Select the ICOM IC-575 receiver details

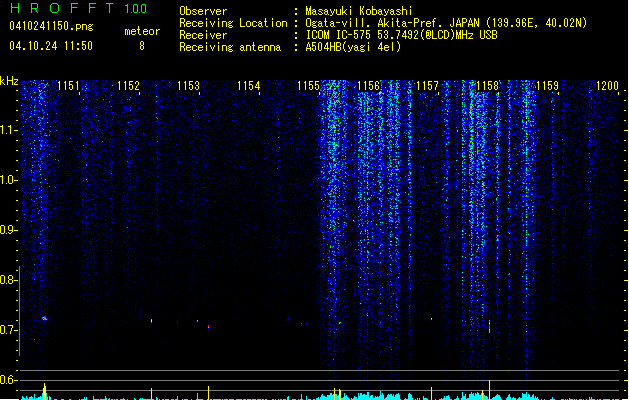[402, 35]
